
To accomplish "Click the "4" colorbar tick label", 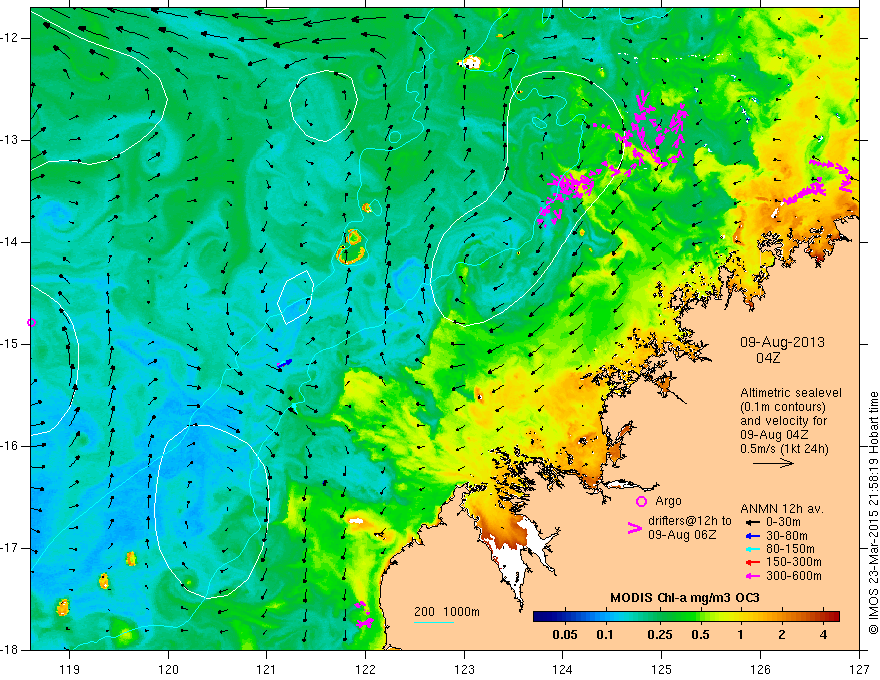I will (823, 635).
